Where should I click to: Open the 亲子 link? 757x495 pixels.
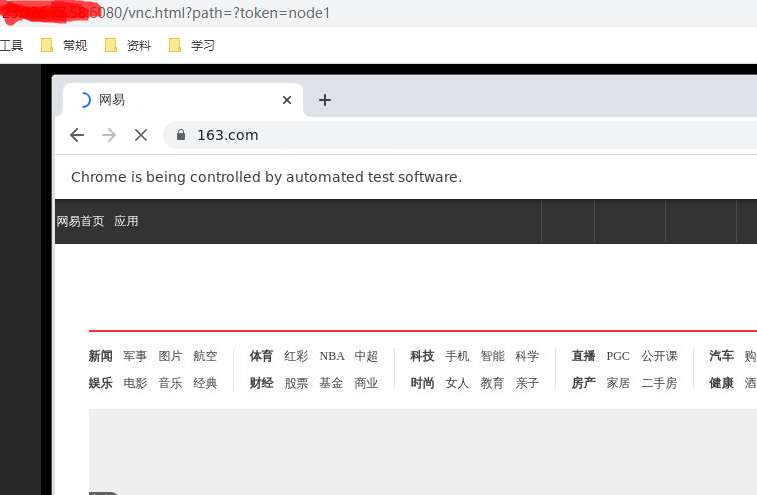[x=527, y=383]
